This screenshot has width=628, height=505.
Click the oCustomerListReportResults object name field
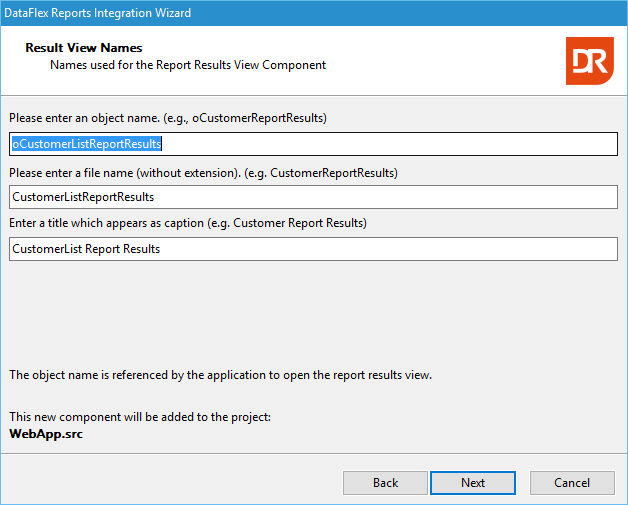click(313, 144)
